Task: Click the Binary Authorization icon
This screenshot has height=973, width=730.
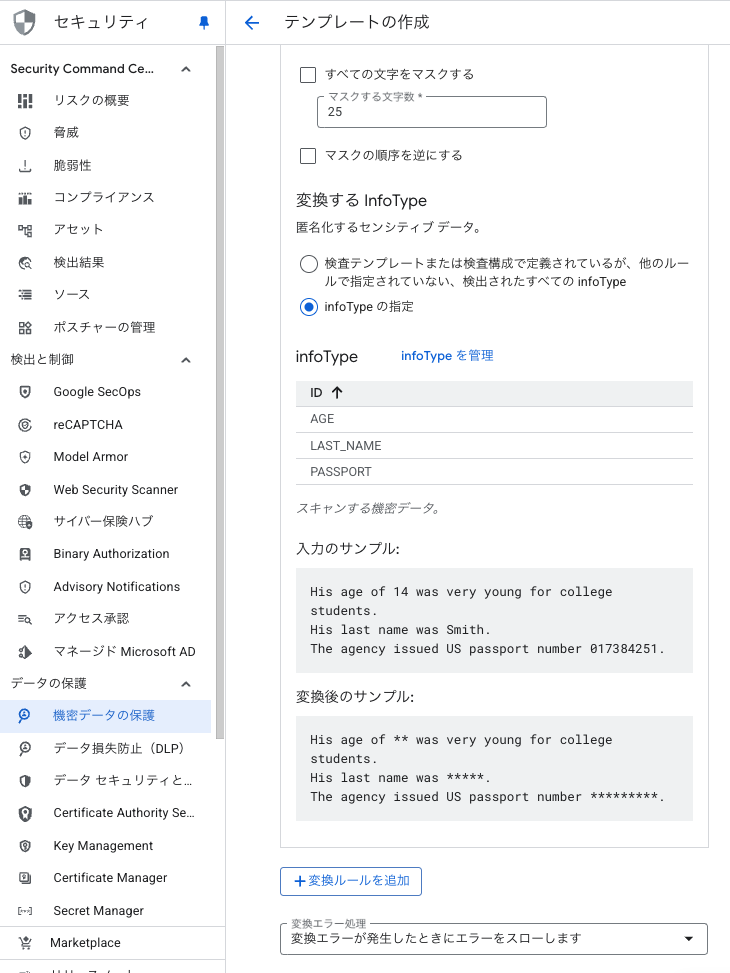Action: (x=25, y=554)
